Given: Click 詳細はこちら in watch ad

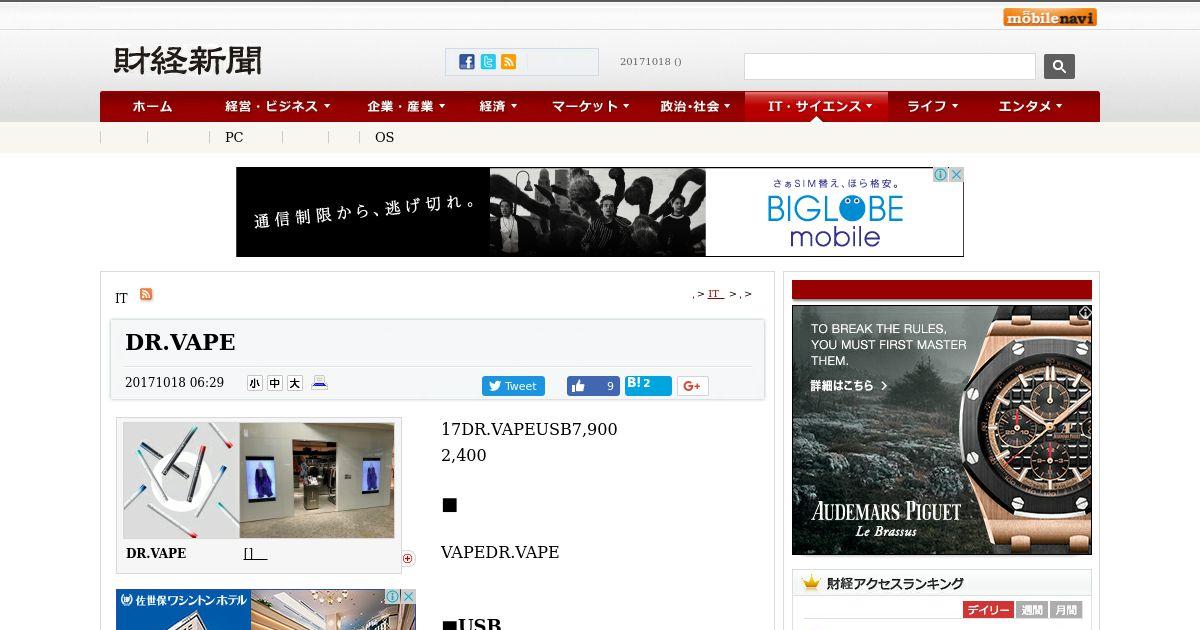Looking at the screenshot, I should [848, 385].
